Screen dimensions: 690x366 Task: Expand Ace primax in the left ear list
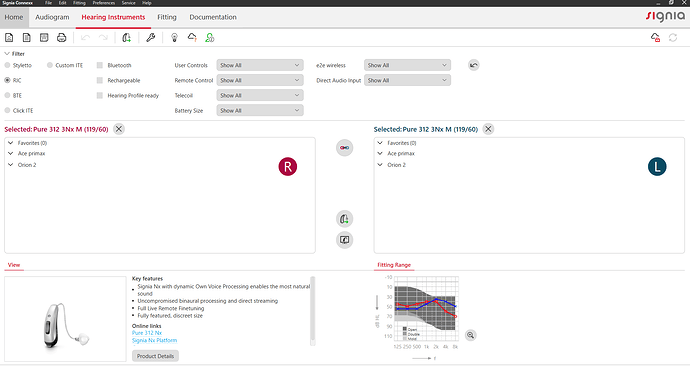tap(380, 154)
